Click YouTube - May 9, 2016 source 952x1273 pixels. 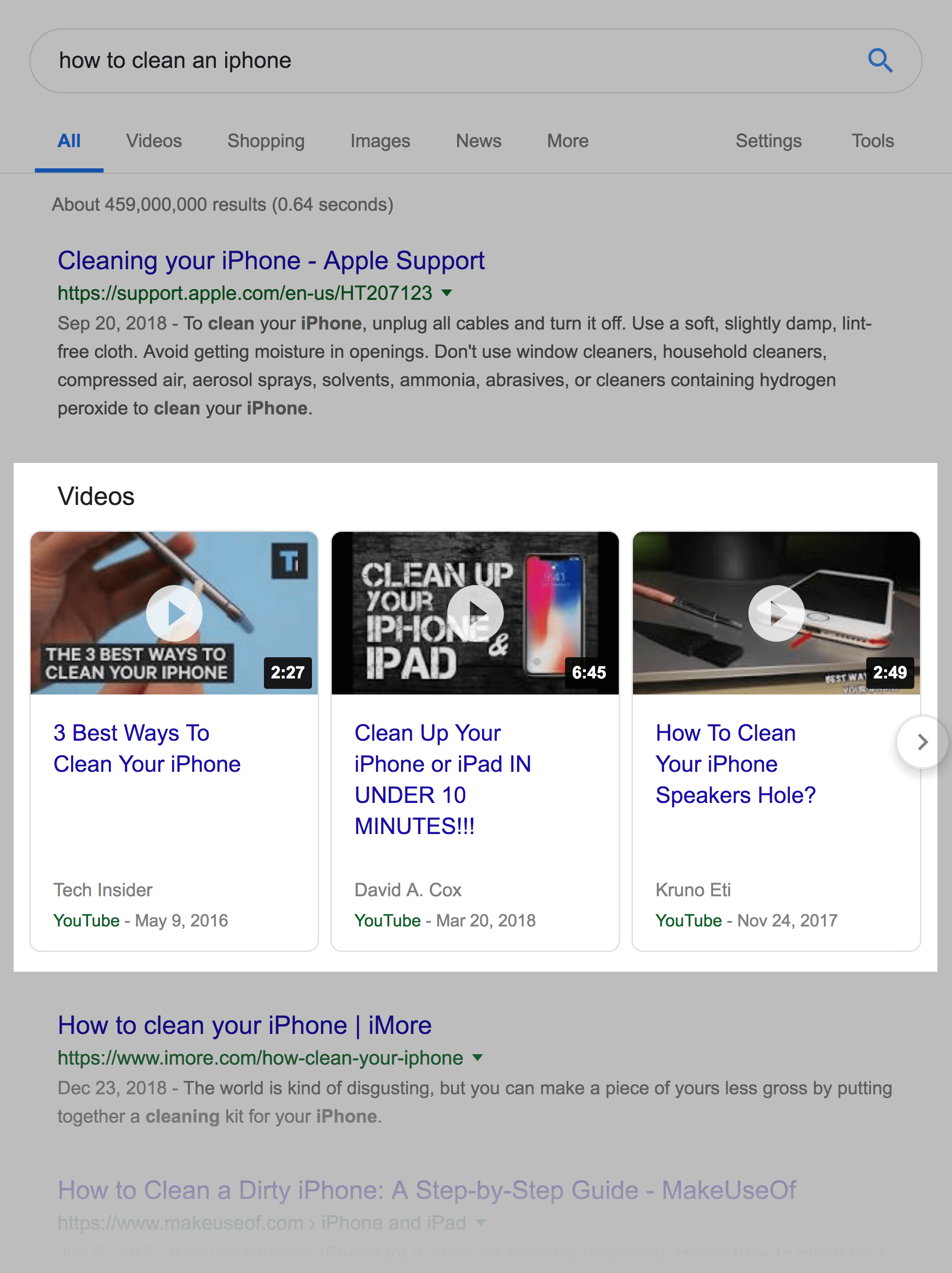(140, 921)
